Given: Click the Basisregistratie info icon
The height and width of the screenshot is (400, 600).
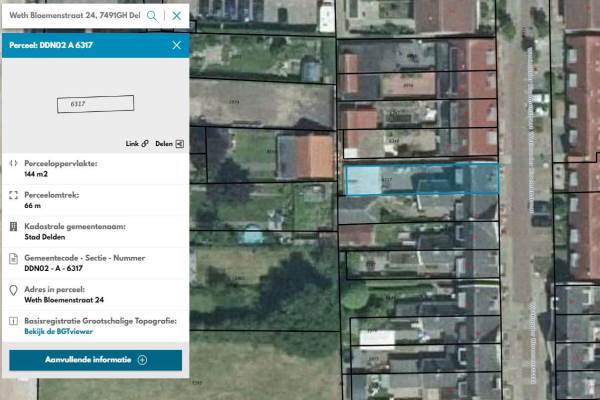Looking at the screenshot, I should (x=13, y=322).
